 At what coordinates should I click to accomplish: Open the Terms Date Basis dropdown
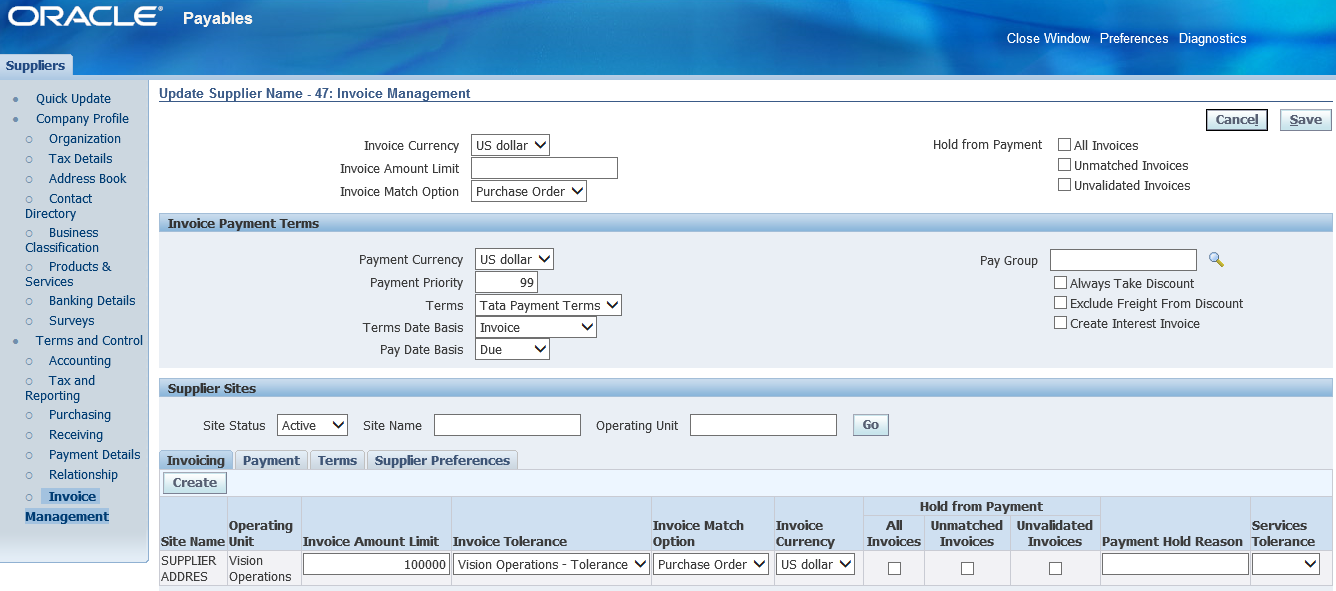[x=535, y=327]
